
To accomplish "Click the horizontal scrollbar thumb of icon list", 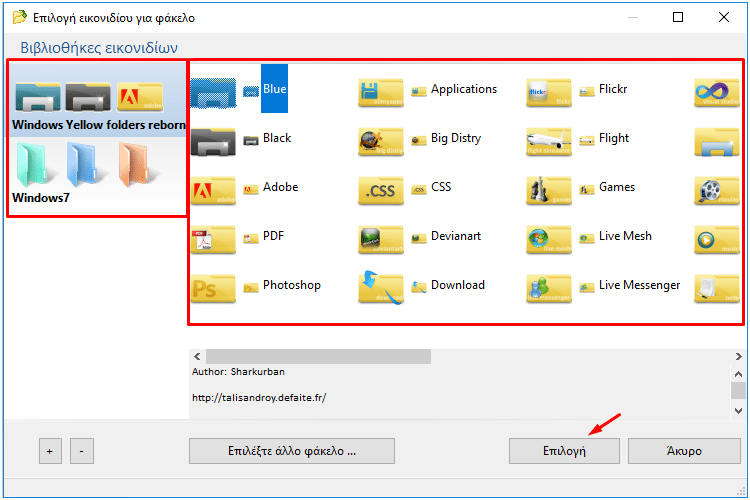I will 318,356.
